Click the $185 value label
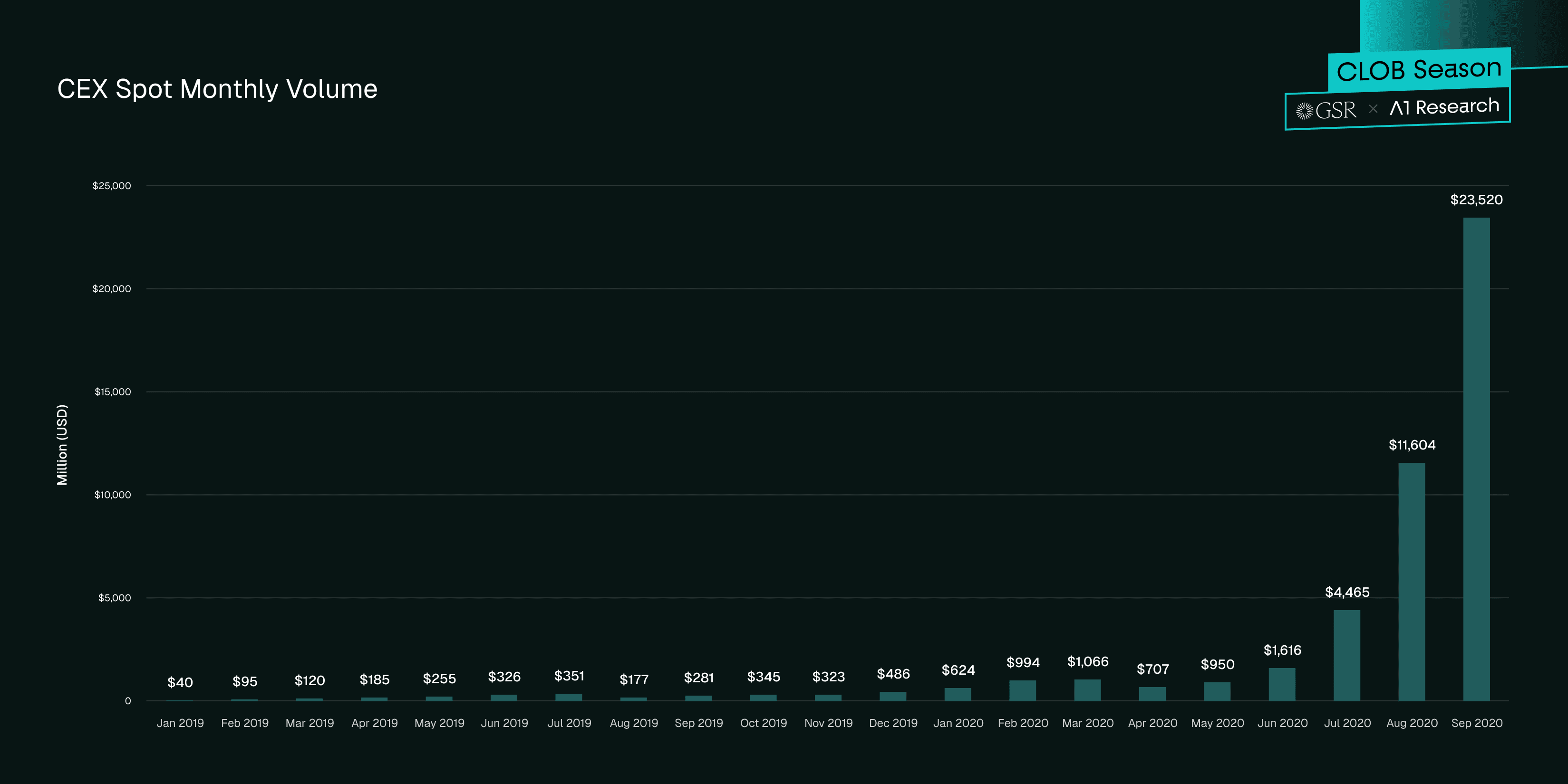The width and height of the screenshot is (1568, 784). point(374,679)
